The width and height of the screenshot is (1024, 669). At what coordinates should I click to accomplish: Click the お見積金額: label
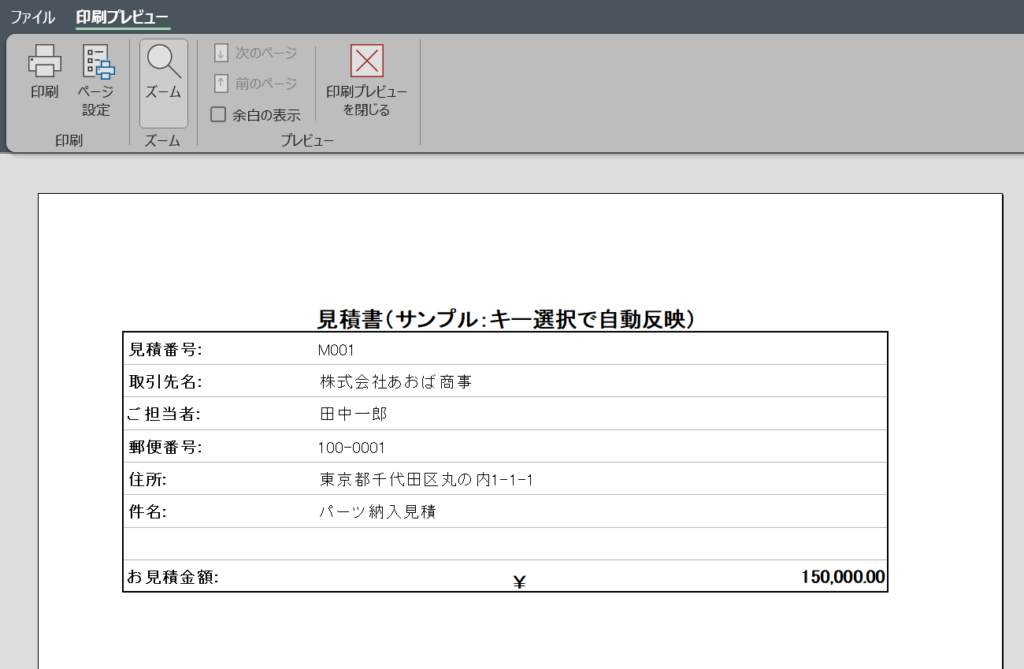[x=173, y=577]
